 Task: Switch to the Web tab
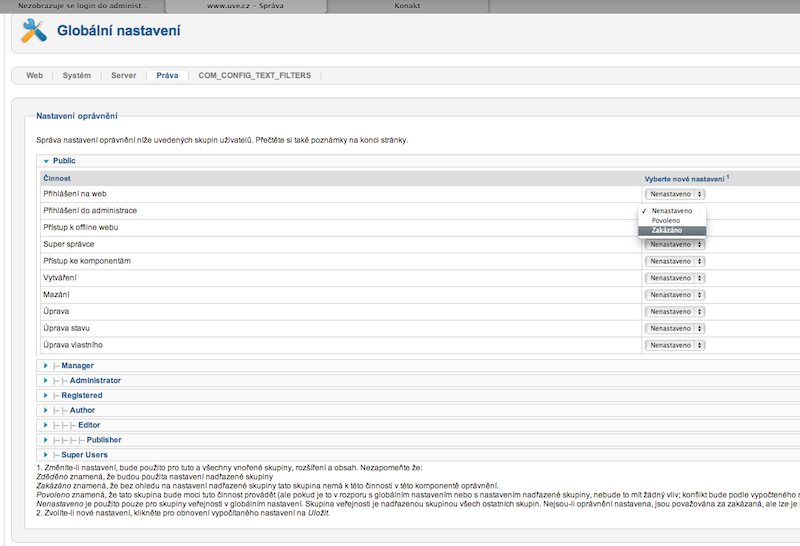(34, 75)
